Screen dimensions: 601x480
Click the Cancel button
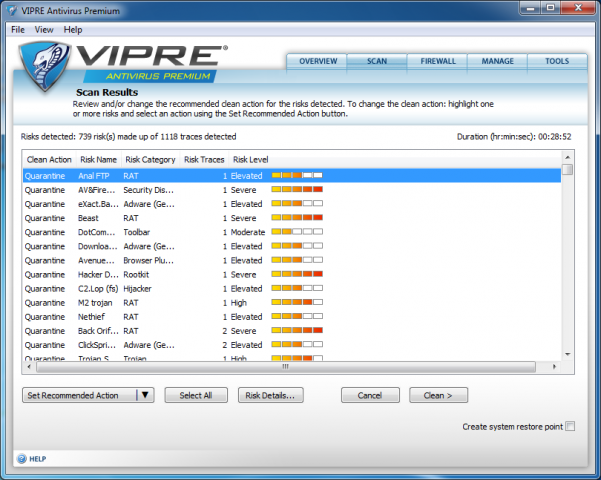370,395
